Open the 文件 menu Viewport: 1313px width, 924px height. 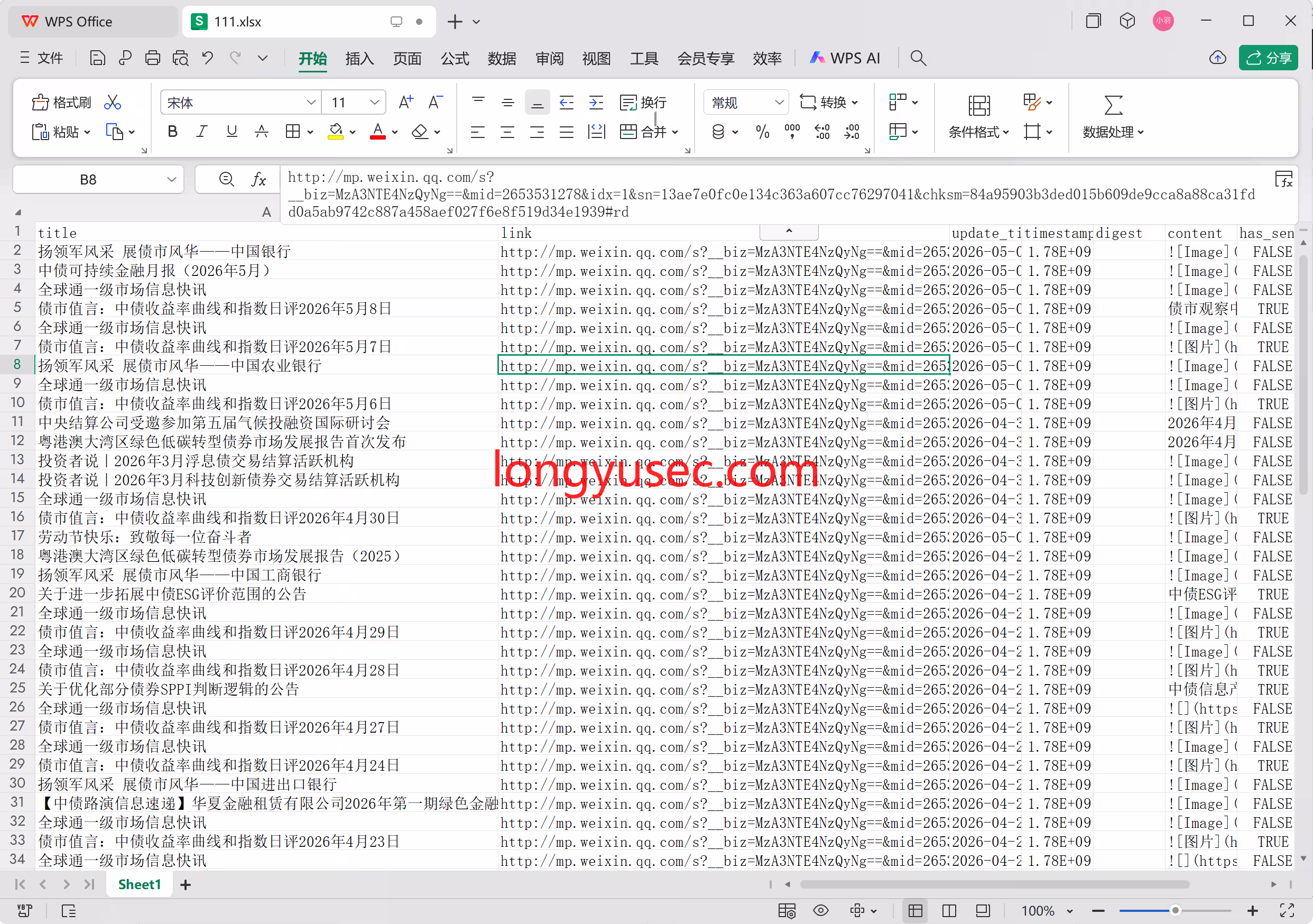tap(42, 58)
